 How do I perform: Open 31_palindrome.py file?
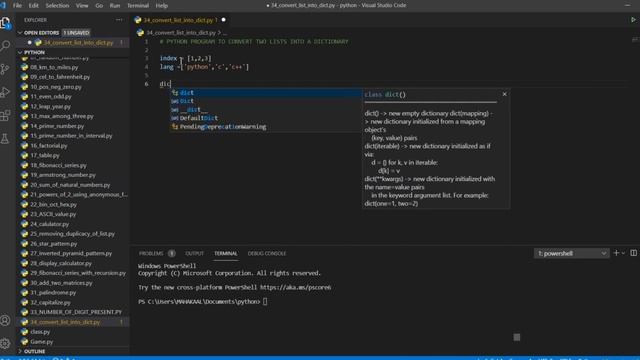click(x=53, y=293)
